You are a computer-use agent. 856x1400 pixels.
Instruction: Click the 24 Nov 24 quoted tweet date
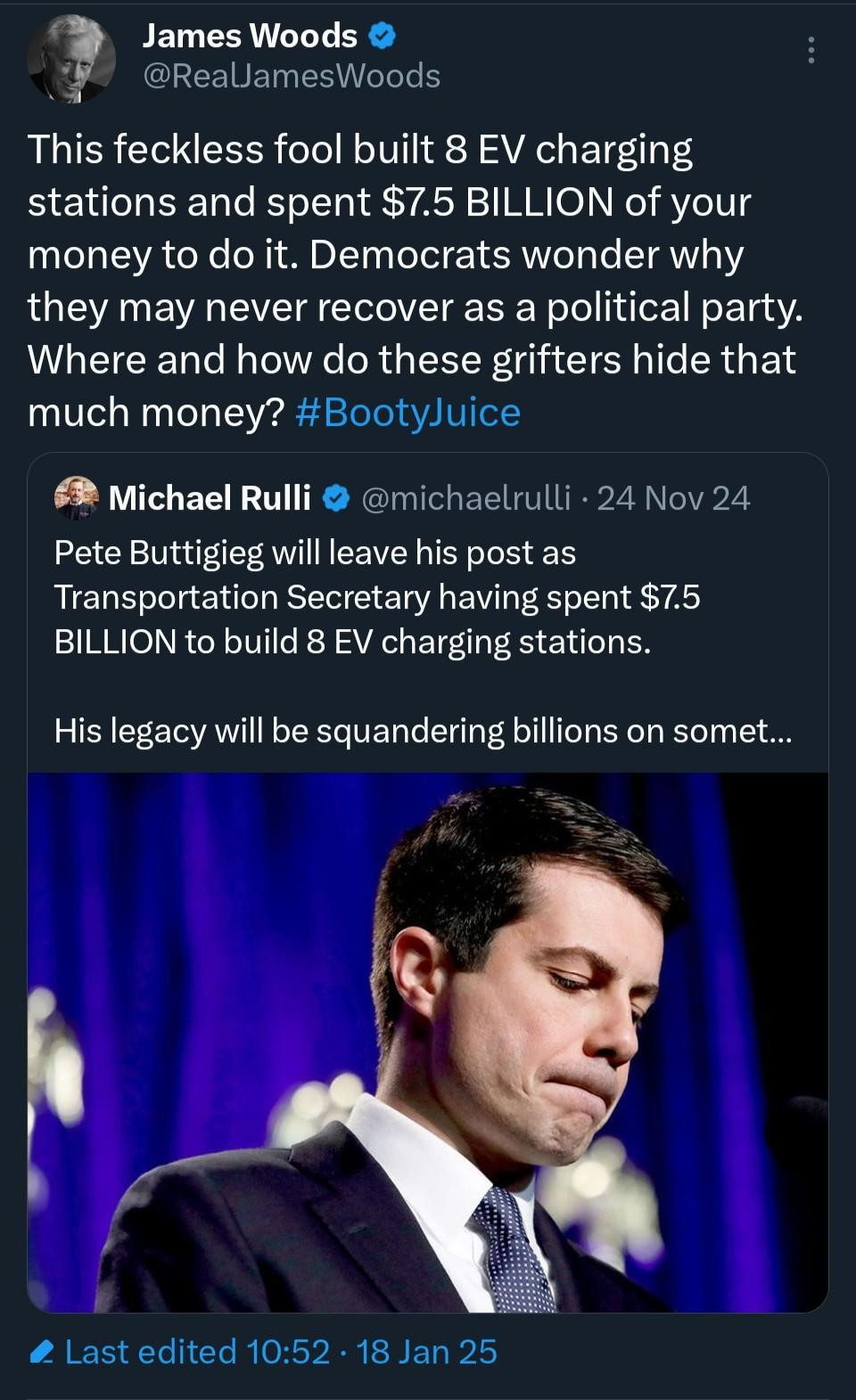(674, 499)
